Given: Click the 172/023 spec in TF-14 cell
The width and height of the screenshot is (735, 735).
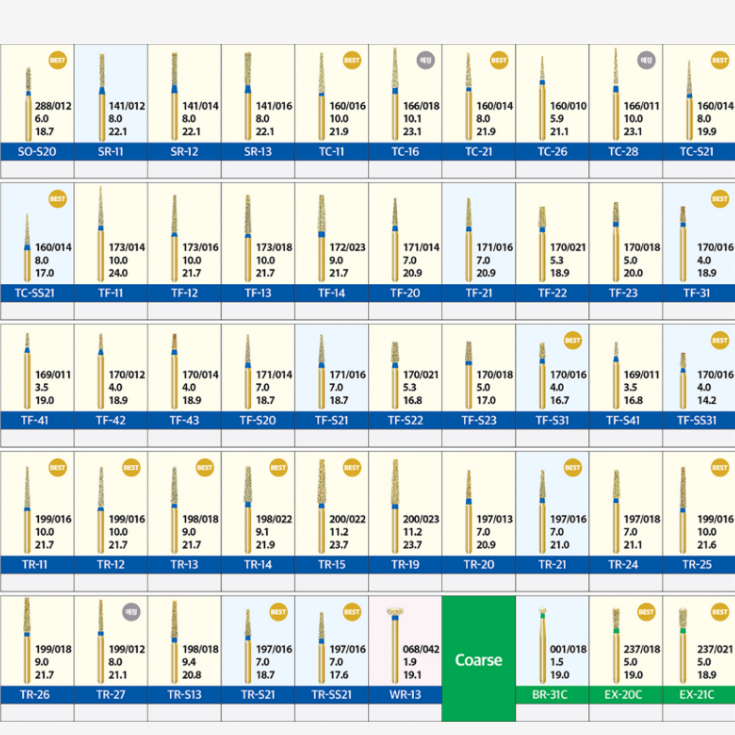Looking at the screenshot, I should point(347,247).
